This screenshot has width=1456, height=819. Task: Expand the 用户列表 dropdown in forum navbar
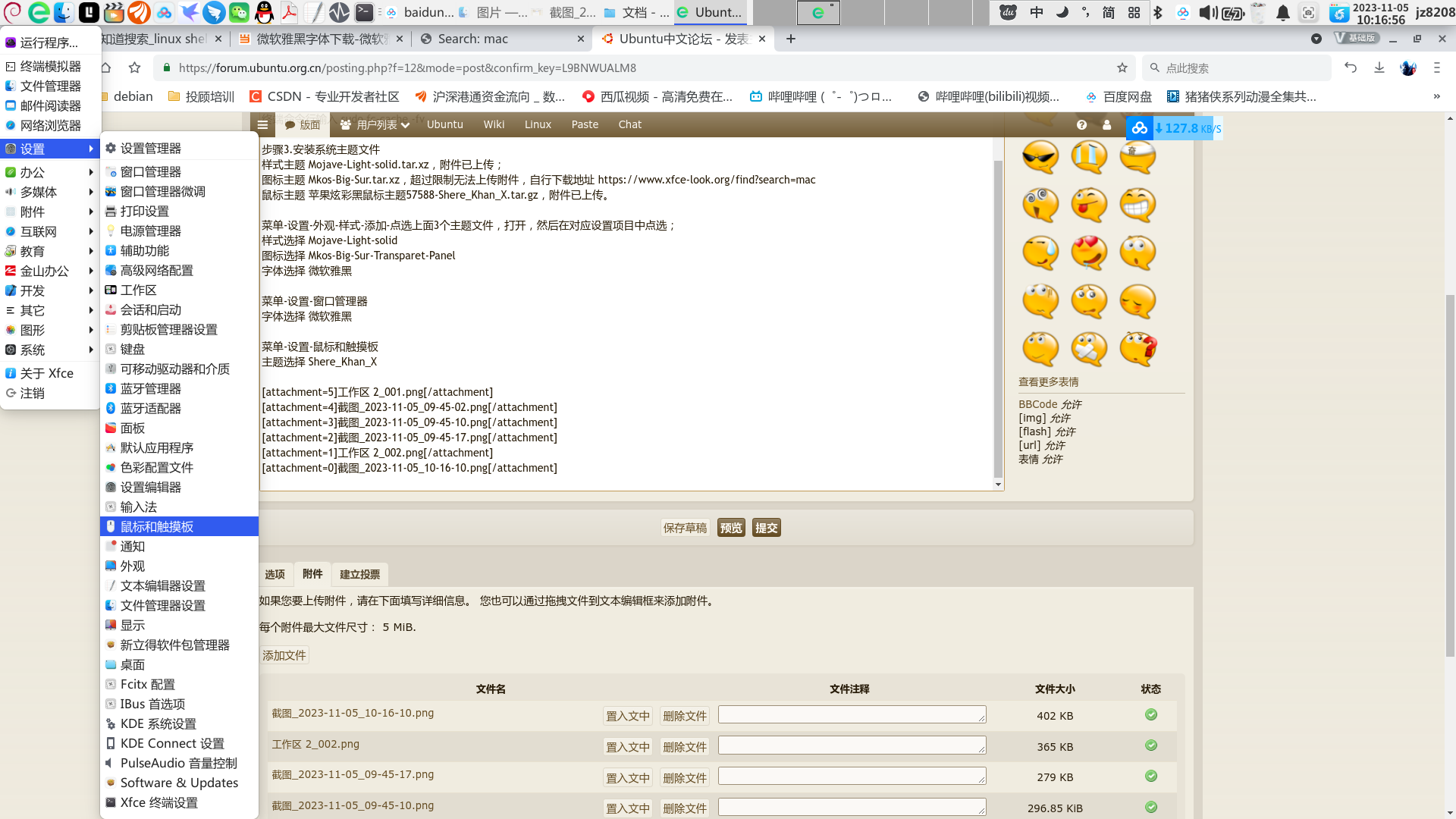pyautogui.click(x=375, y=124)
